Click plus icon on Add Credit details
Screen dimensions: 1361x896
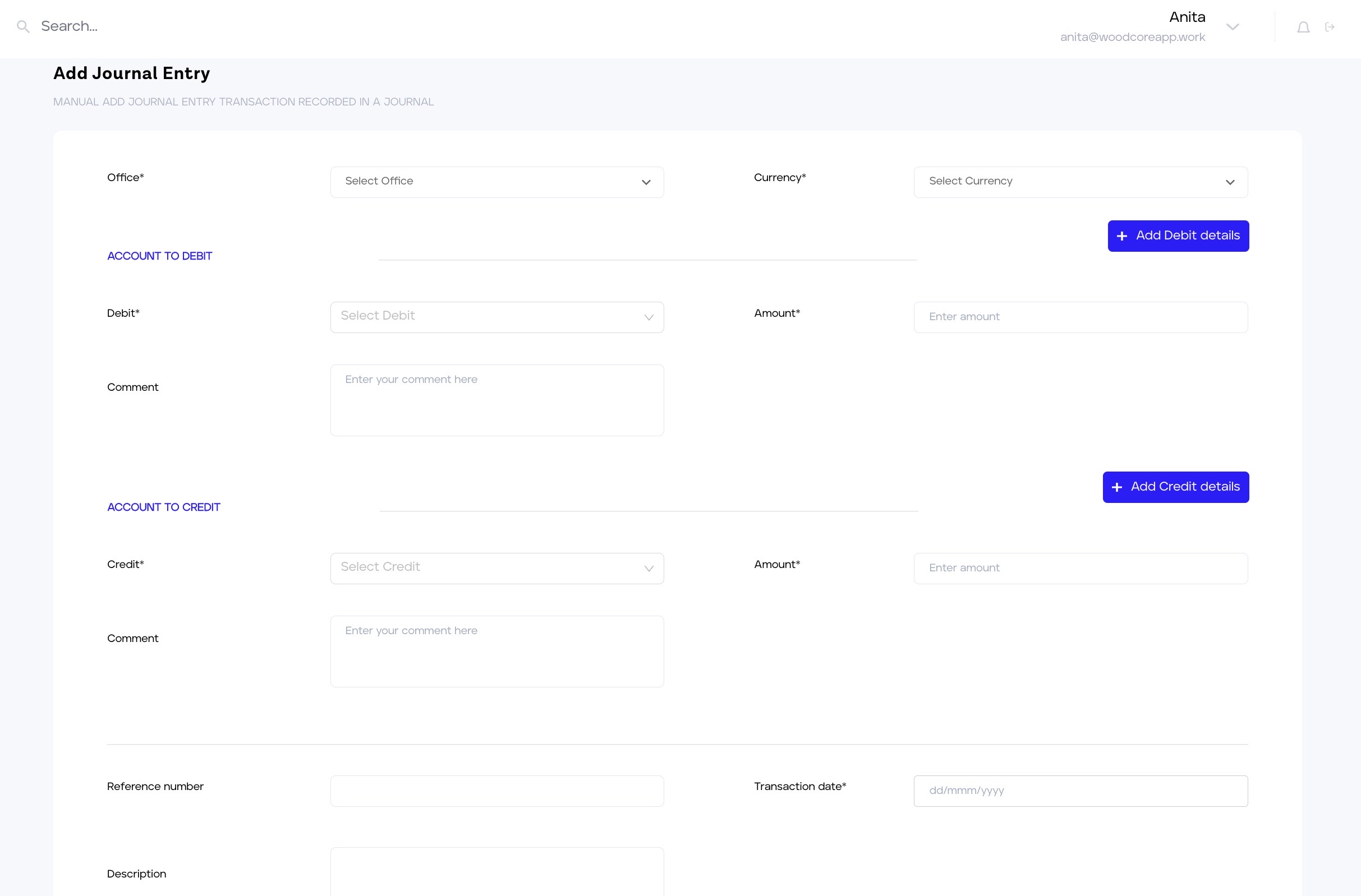(x=1116, y=487)
